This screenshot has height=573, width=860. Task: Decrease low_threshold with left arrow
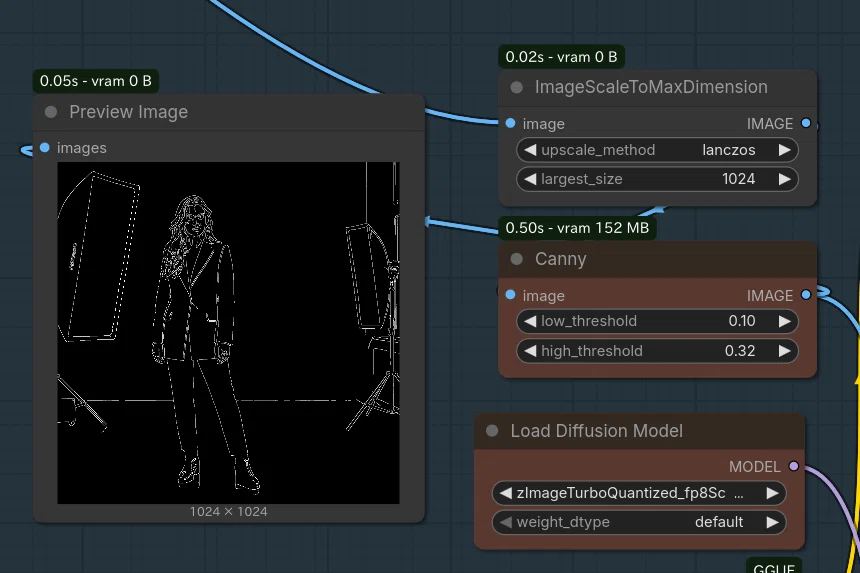pos(530,321)
